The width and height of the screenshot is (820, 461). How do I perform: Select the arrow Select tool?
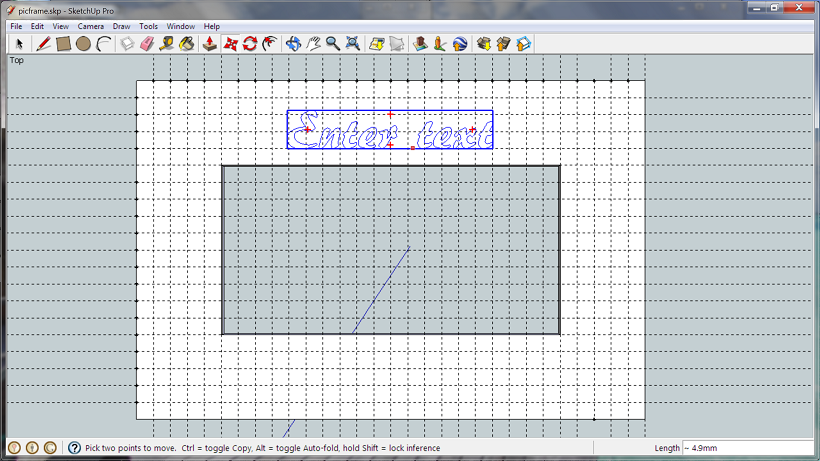coord(19,44)
